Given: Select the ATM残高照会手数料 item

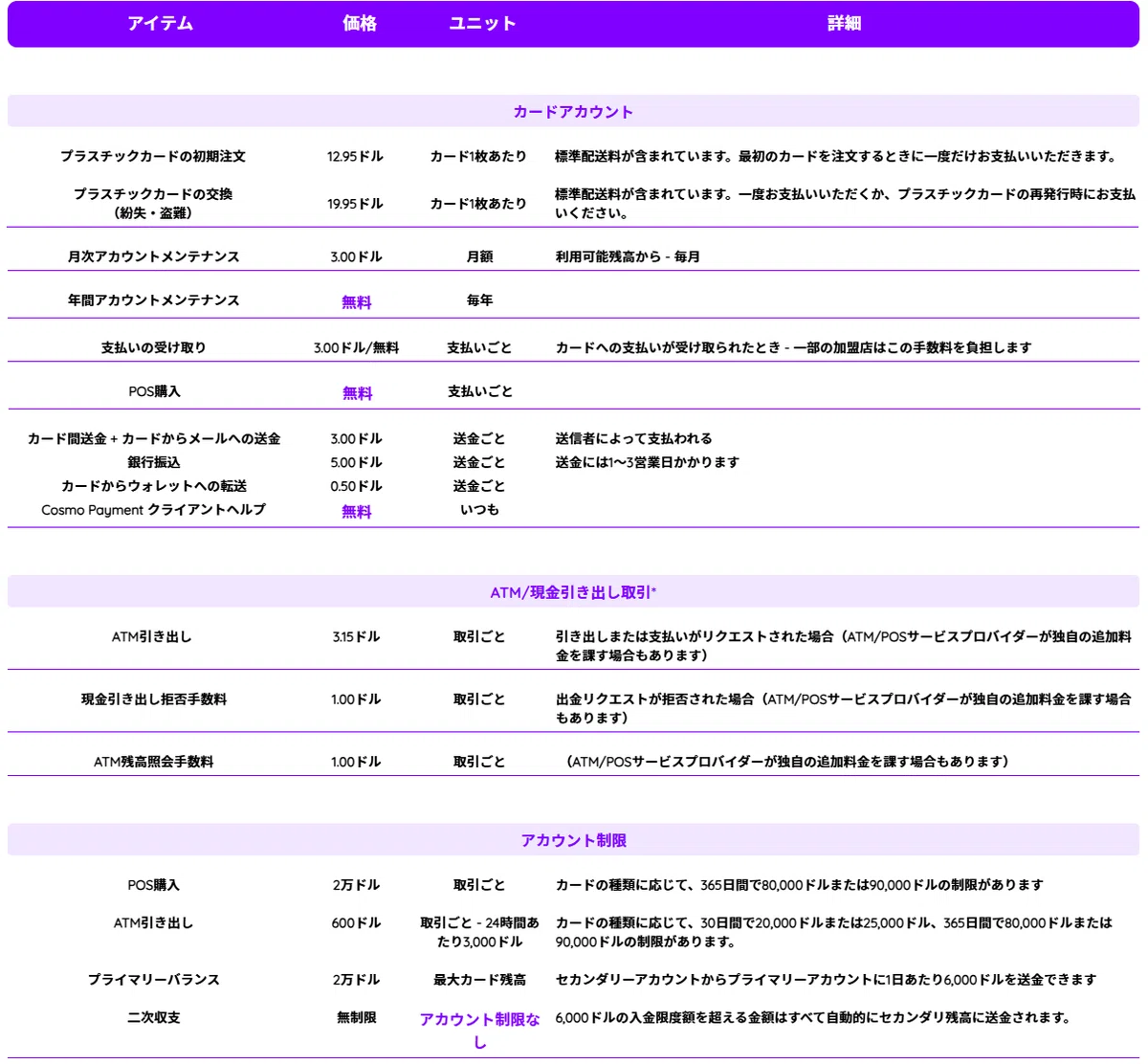Looking at the screenshot, I should pyautogui.click(x=153, y=762).
